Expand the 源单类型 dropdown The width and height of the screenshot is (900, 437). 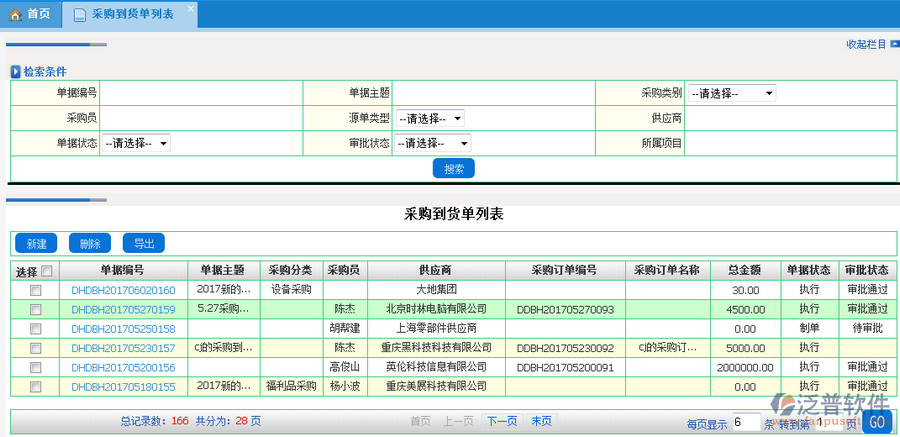pos(429,118)
